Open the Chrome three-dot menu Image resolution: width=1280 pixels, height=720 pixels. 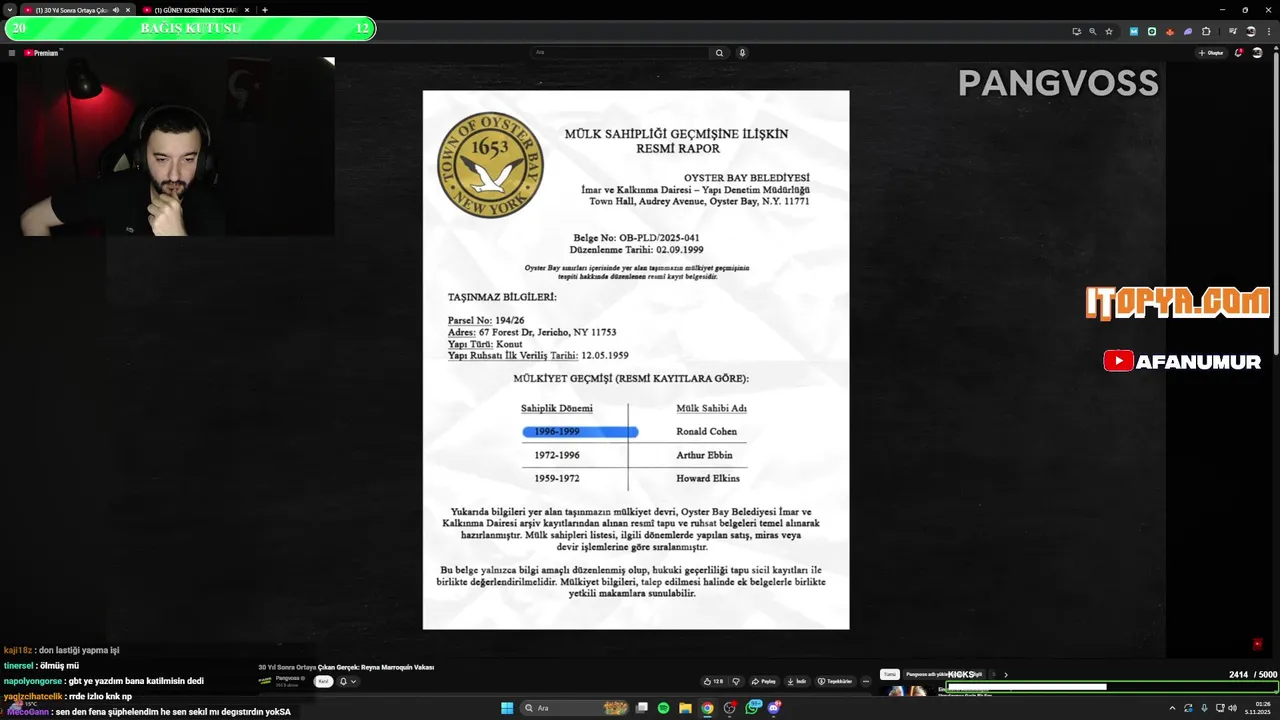pyautogui.click(x=1269, y=31)
